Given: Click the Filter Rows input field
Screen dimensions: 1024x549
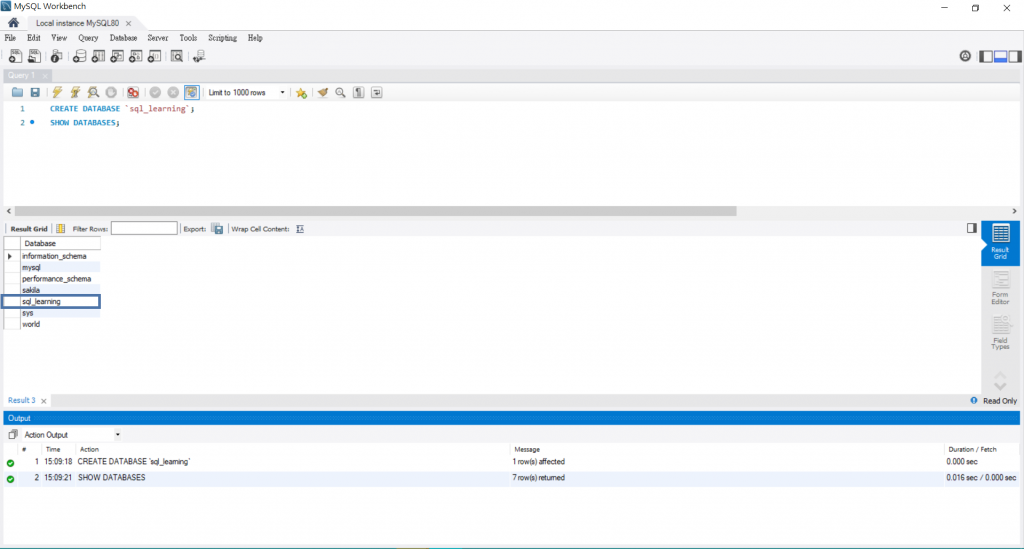Looking at the screenshot, I should click(144, 228).
